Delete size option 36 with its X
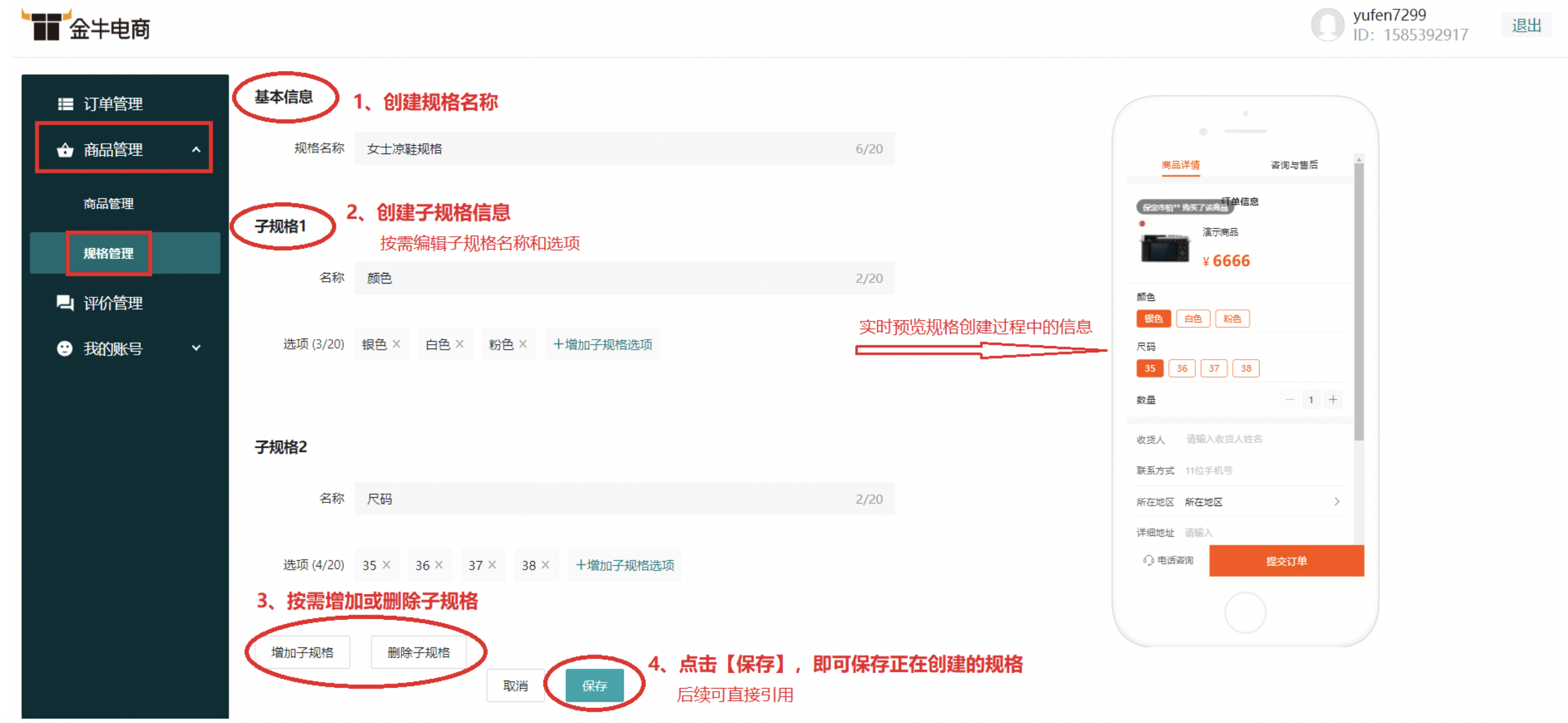 click(x=439, y=565)
